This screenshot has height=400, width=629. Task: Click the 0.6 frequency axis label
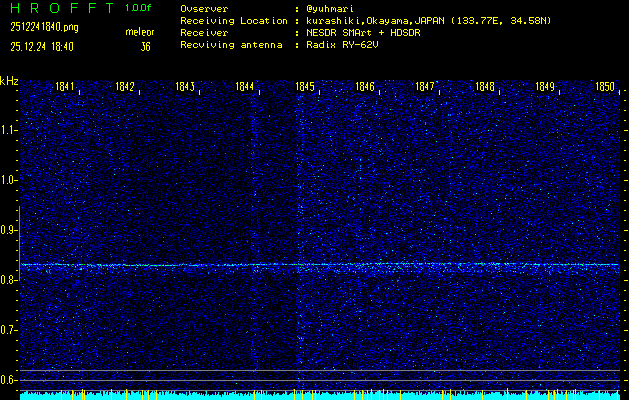(8, 380)
